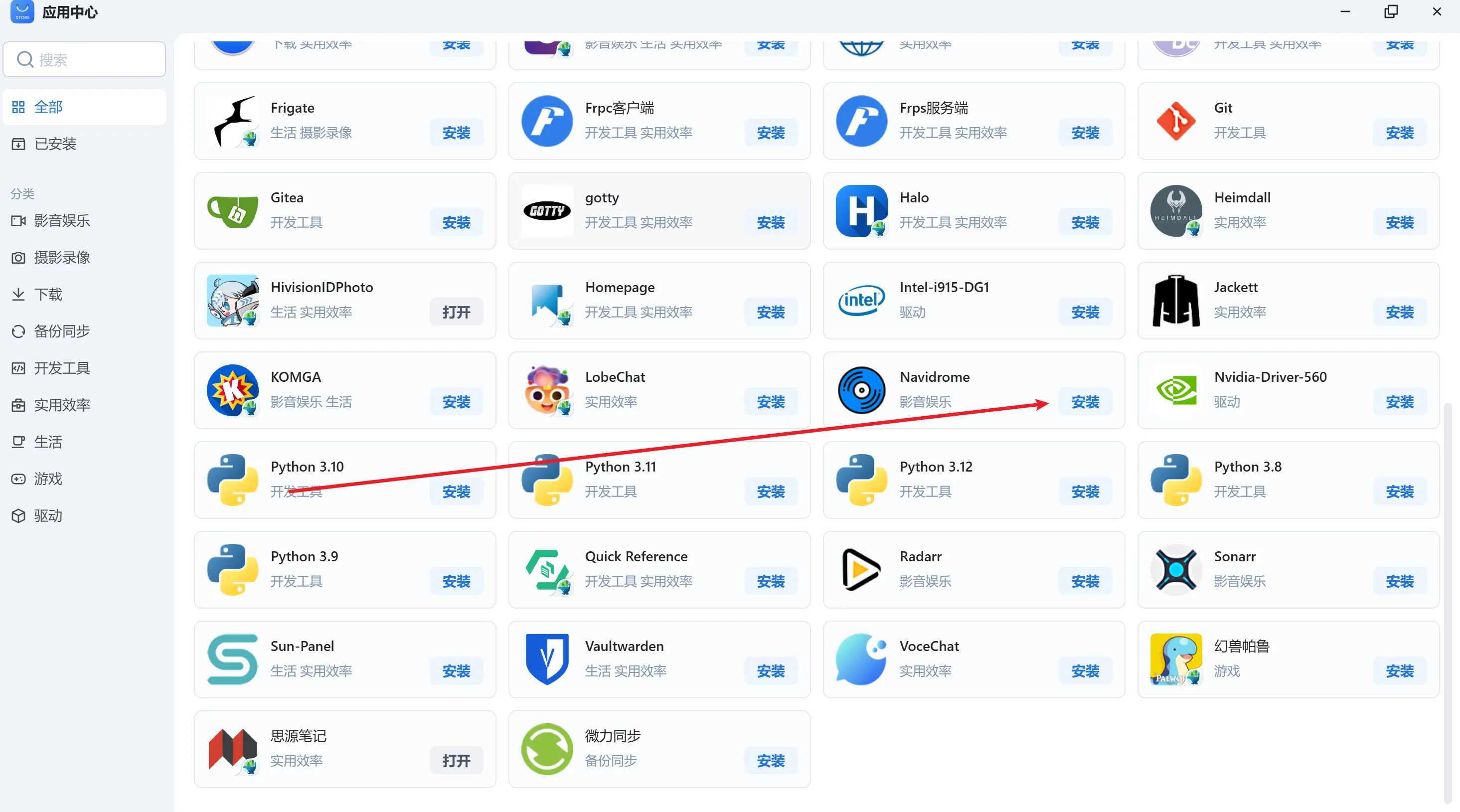The height and width of the screenshot is (812, 1460).
Task: Install Intel-i915-DG1 driver
Action: [x=1085, y=312]
